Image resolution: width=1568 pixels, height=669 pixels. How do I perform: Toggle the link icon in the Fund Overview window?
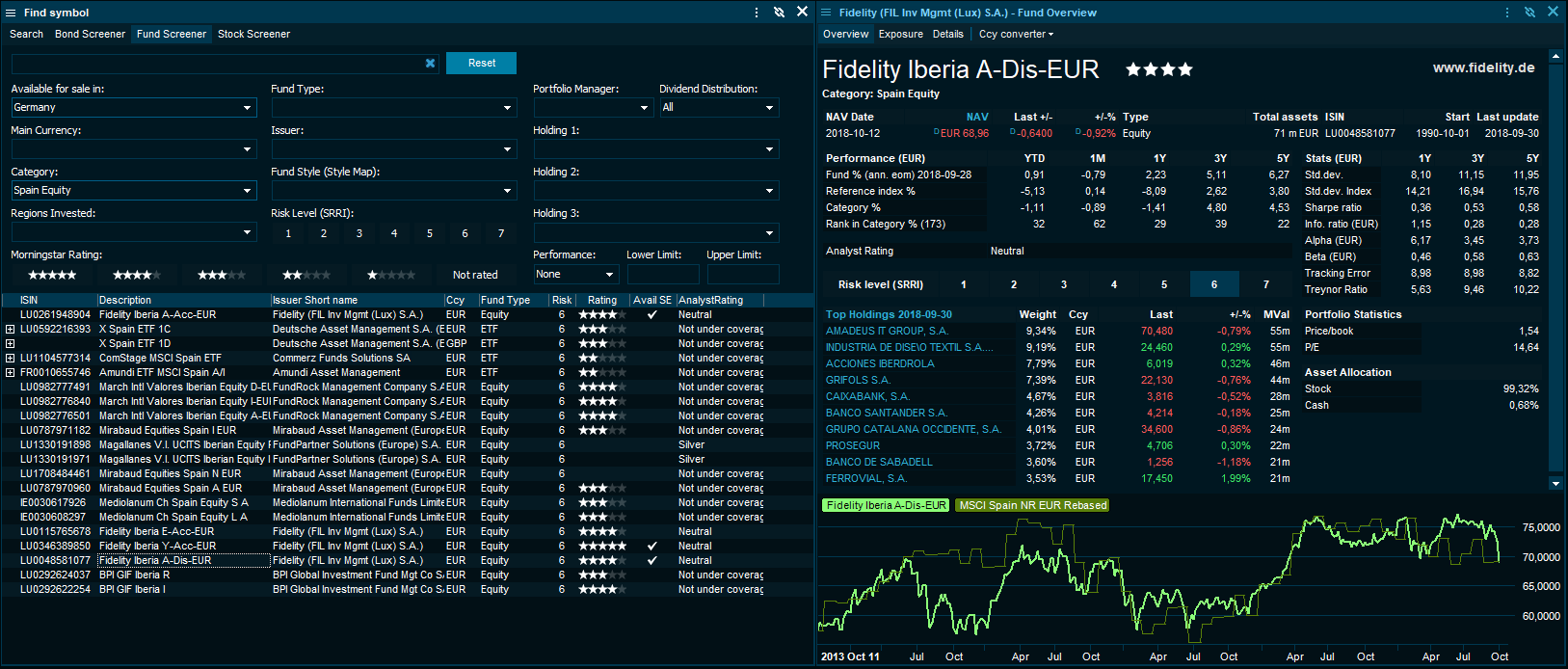click(1529, 13)
